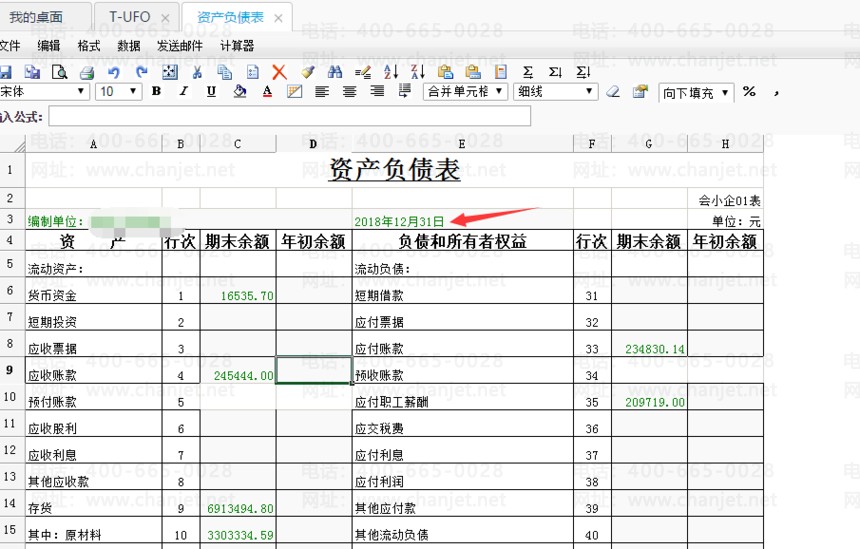Click the second clipboard paste icon

pos(473,72)
